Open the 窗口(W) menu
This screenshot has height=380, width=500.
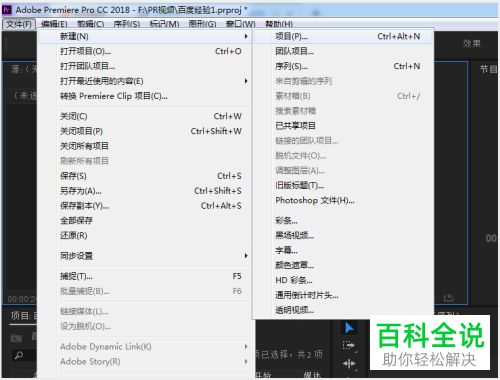tap(240, 24)
